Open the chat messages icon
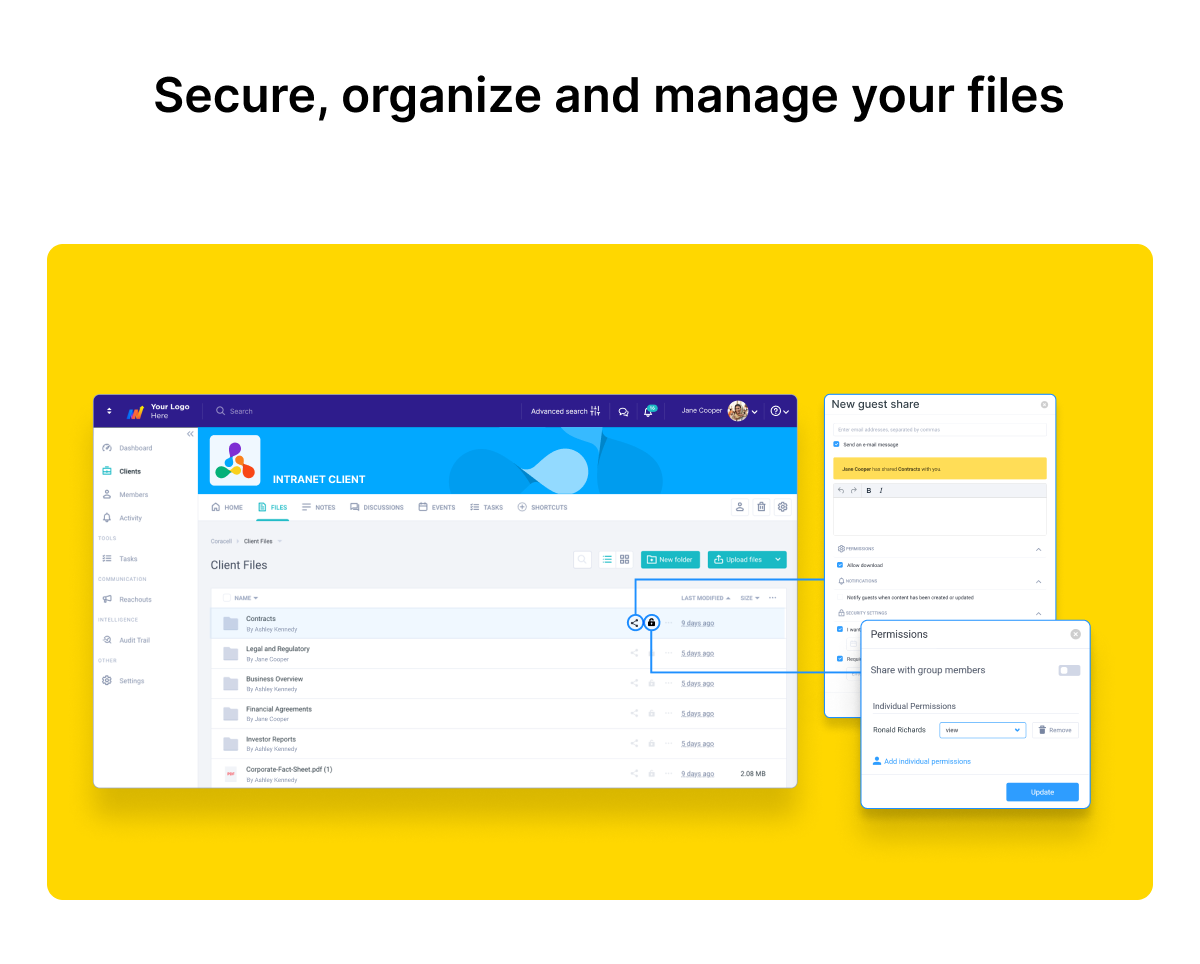Image resolution: width=1200 pixels, height=964 pixels. click(x=623, y=411)
